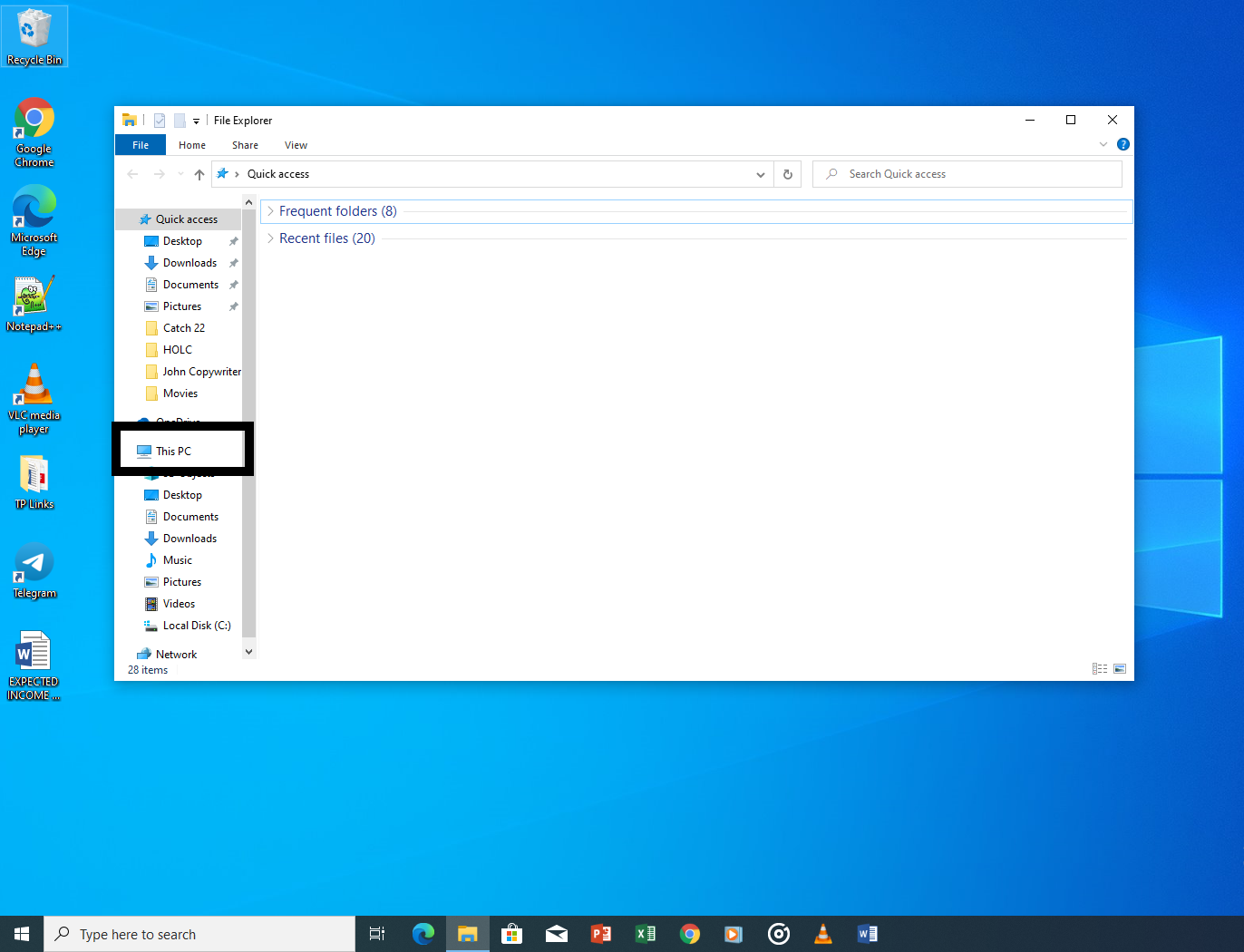Viewport: 1244px width, 952px height.
Task: Click the pin icon beside pinned Downloads
Action: point(234,263)
